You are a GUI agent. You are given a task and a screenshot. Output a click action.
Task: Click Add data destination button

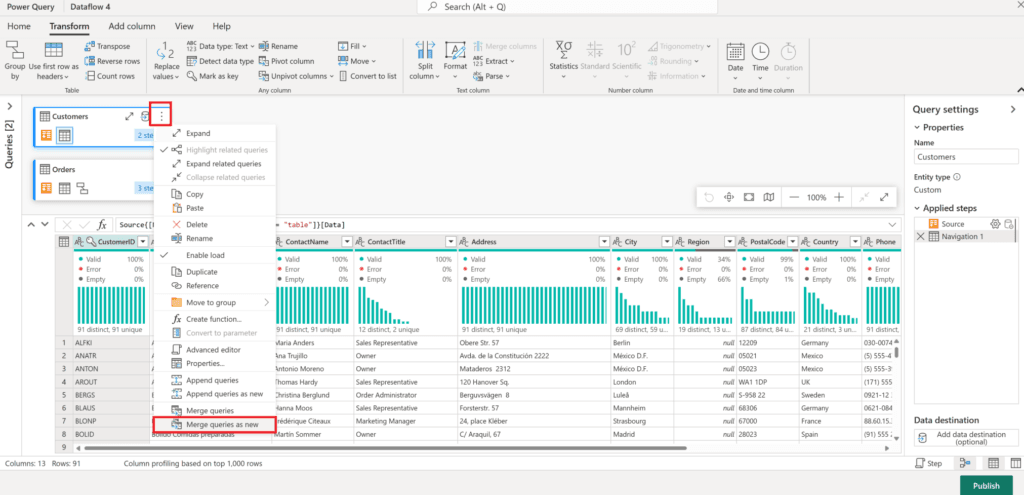967,438
